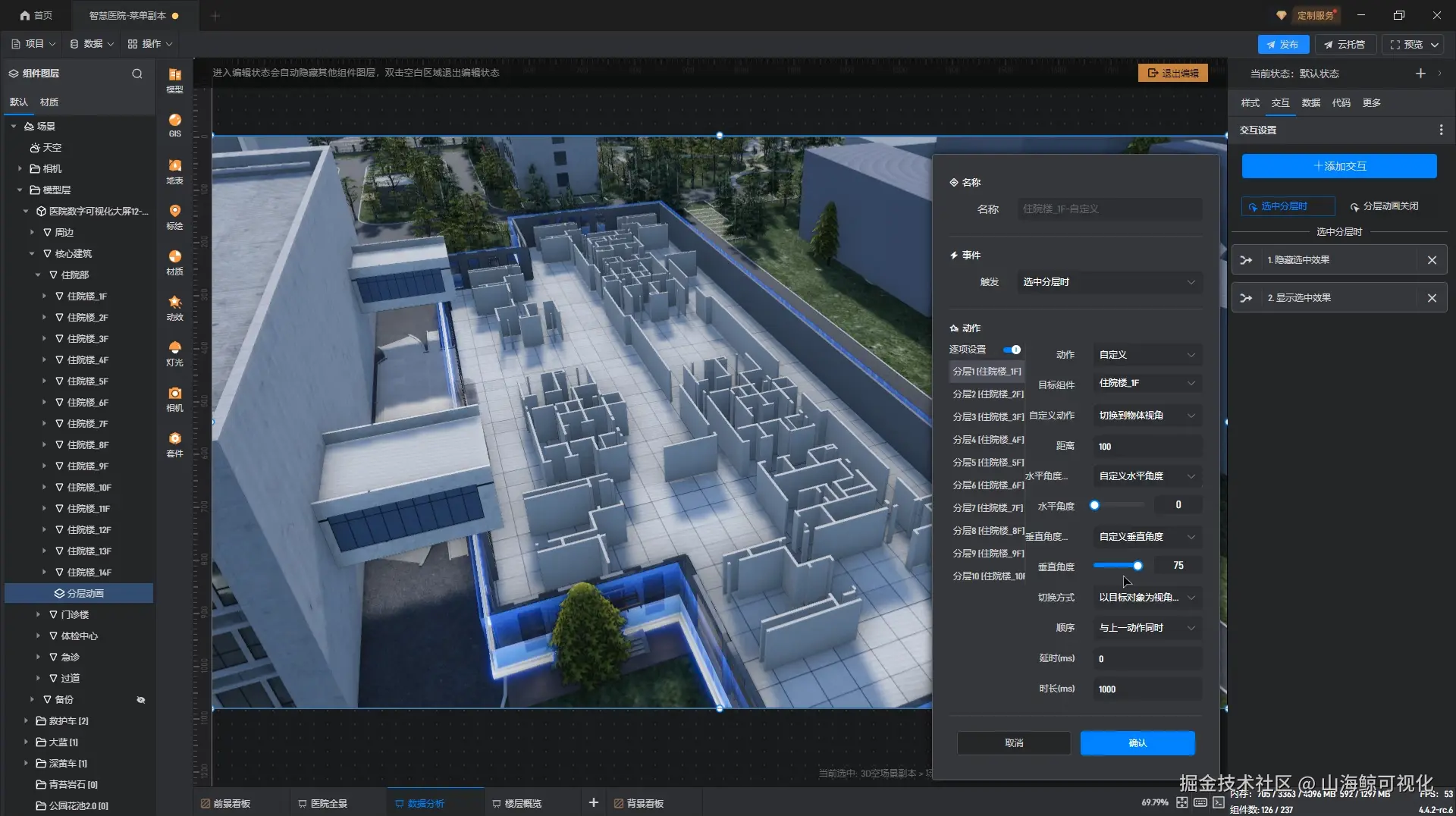Click arrow icon of 1.隐藏选中效果 row
This screenshot has height=816, width=1456.
click(1246, 260)
